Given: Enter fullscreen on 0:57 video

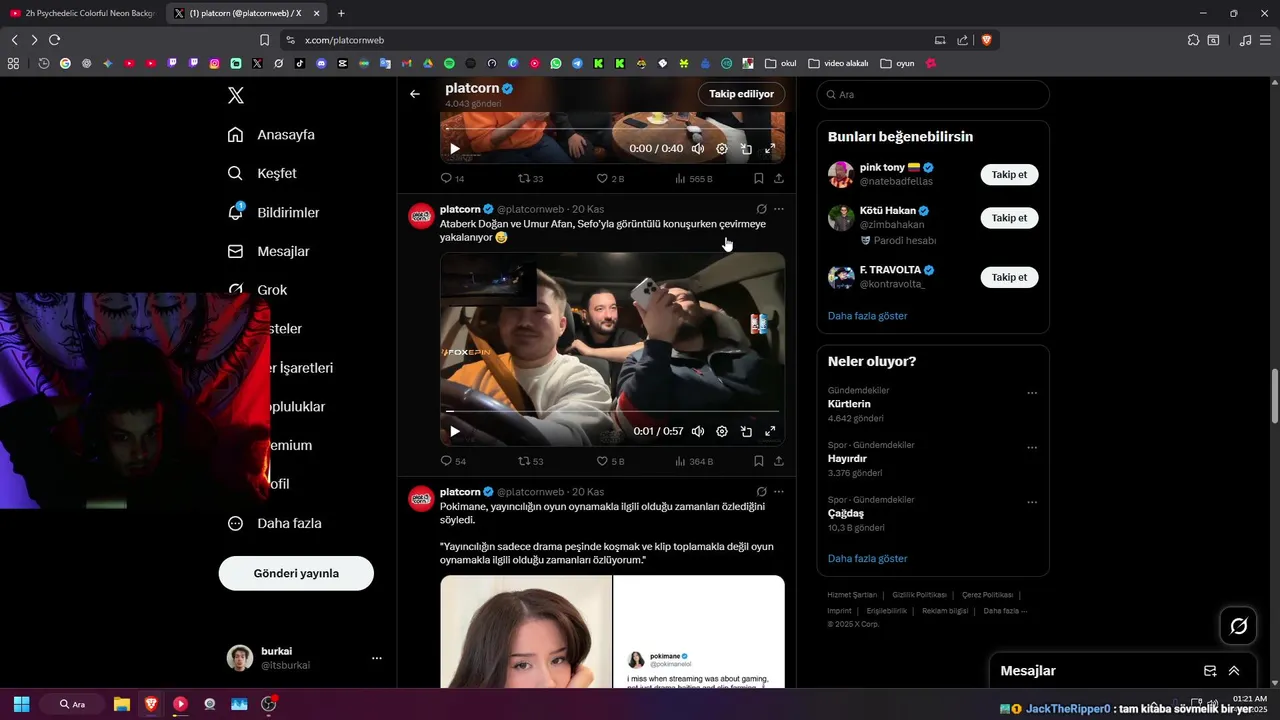Looking at the screenshot, I should [770, 432].
